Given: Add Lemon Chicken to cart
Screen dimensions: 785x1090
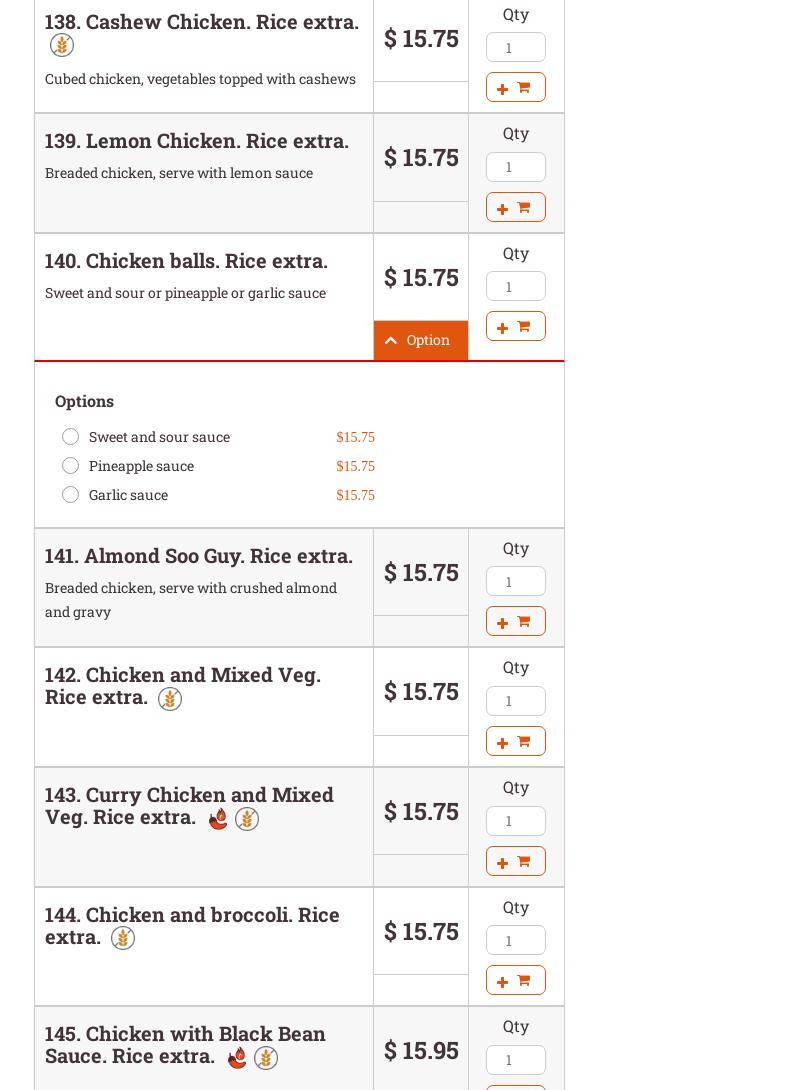Looking at the screenshot, I should coord(515,207).
